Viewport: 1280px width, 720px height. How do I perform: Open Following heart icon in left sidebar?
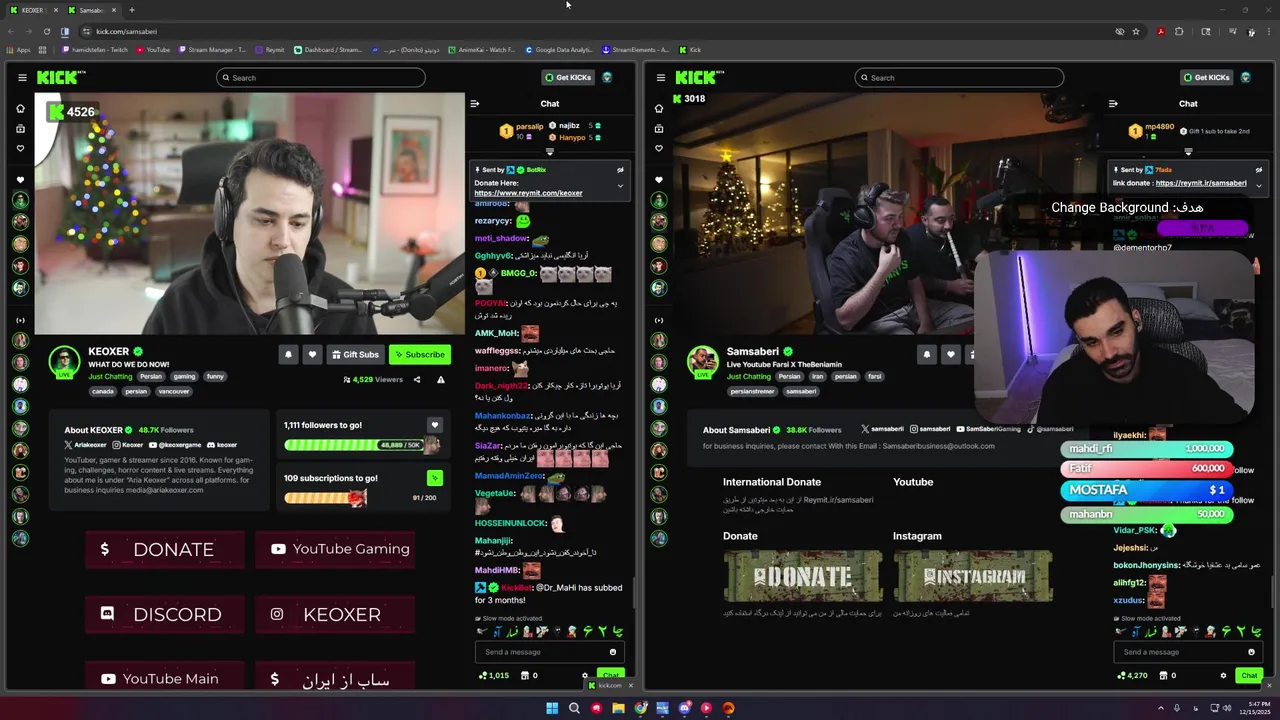(20, 148)
